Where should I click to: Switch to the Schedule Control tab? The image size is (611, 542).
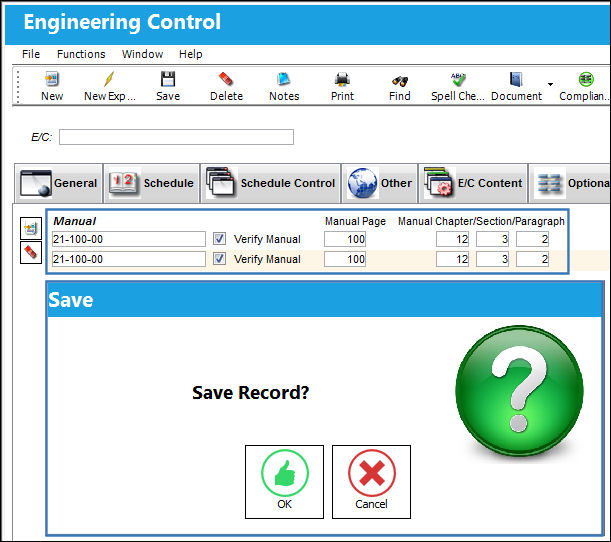click(270, 183)
